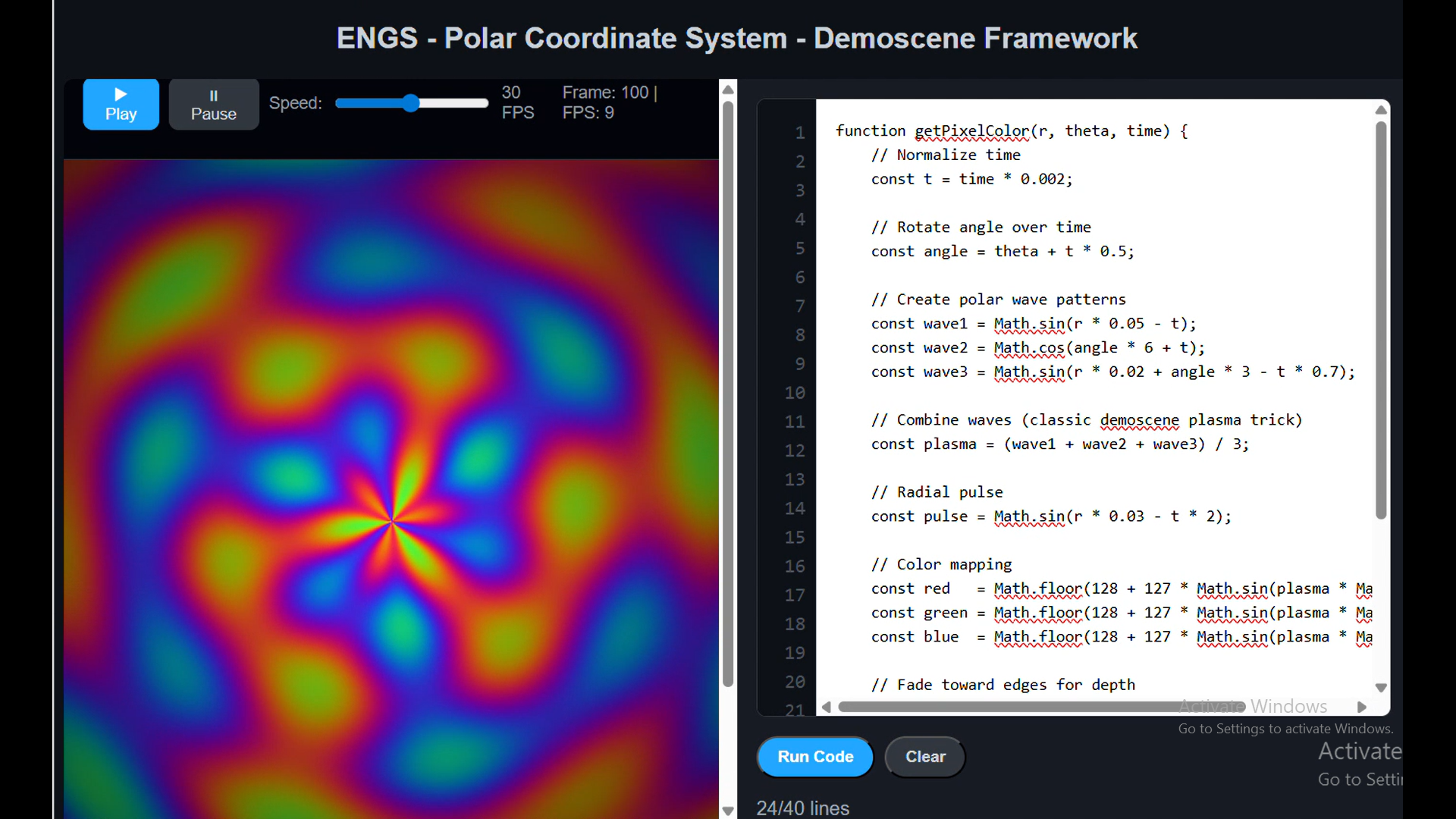Image resolution: width=1456 pixels, height=819 pixels.
Task: Click the code editor scroll-up arrow
Action: (1381, 110)
